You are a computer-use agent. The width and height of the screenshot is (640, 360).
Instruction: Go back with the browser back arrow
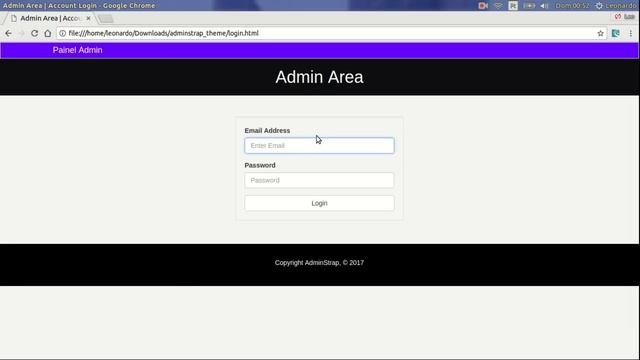click(x=8, y=33)
